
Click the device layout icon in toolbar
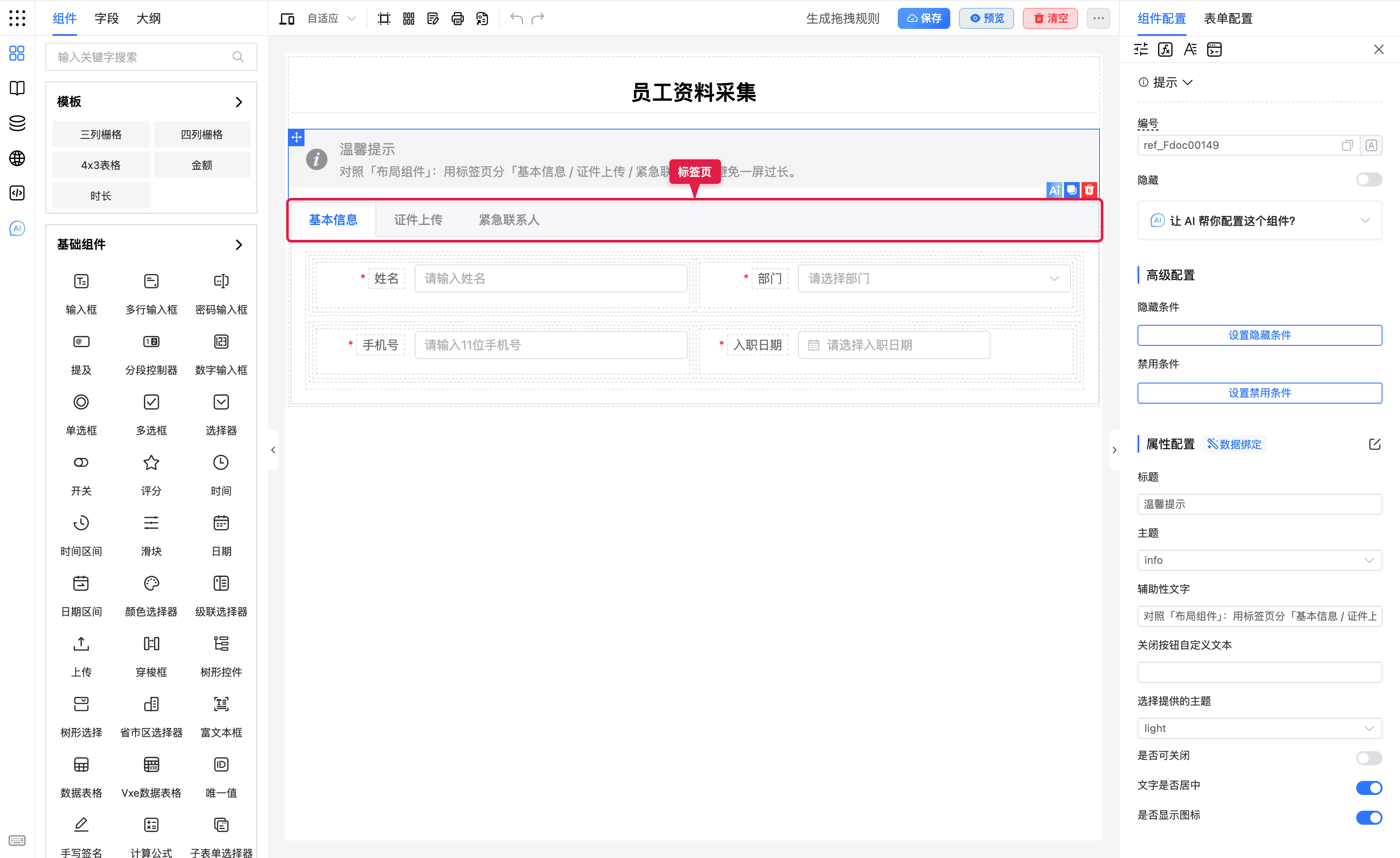coord(287,18)
